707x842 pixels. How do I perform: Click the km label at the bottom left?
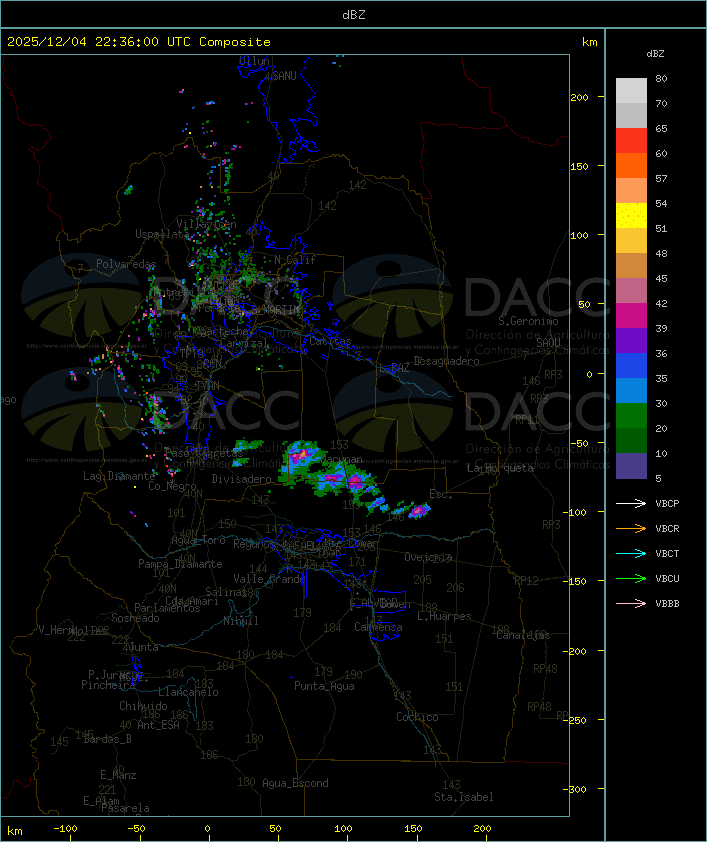(x=14, y=831)
